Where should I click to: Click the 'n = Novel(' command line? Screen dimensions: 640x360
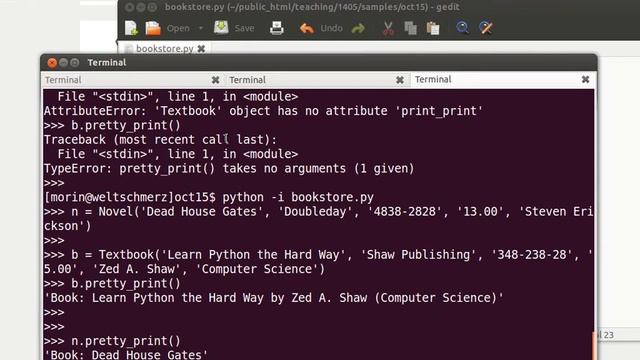318,219
